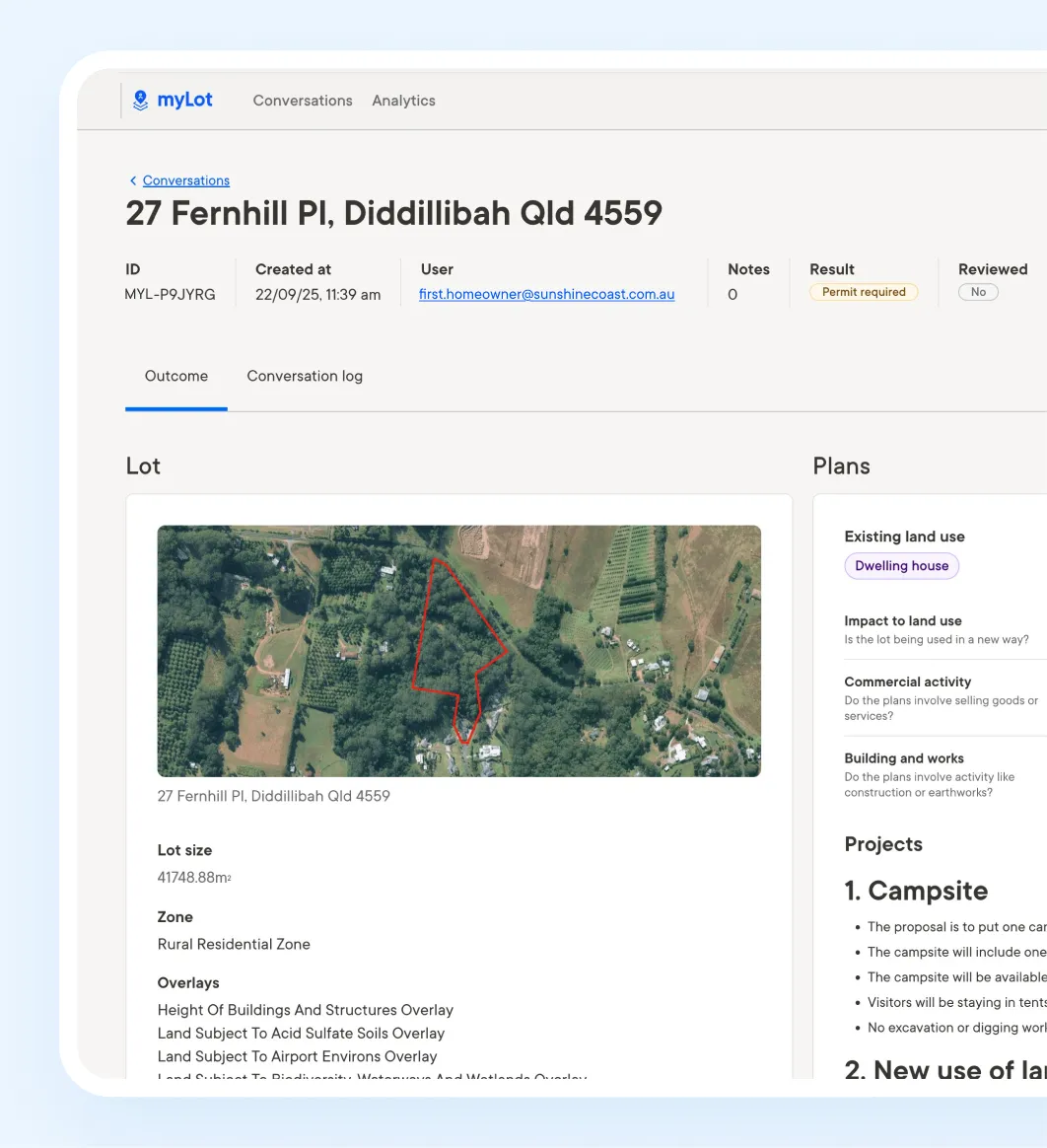Image resolution: width=1047 pixels, height=1148 pixels.
Task: Return to list via the Conversations breadcrumb link
Action: 186,180
